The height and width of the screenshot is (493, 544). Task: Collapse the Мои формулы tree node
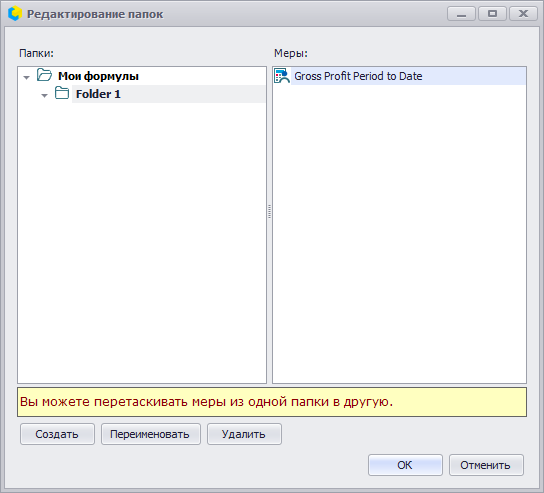tap(27, 77)
